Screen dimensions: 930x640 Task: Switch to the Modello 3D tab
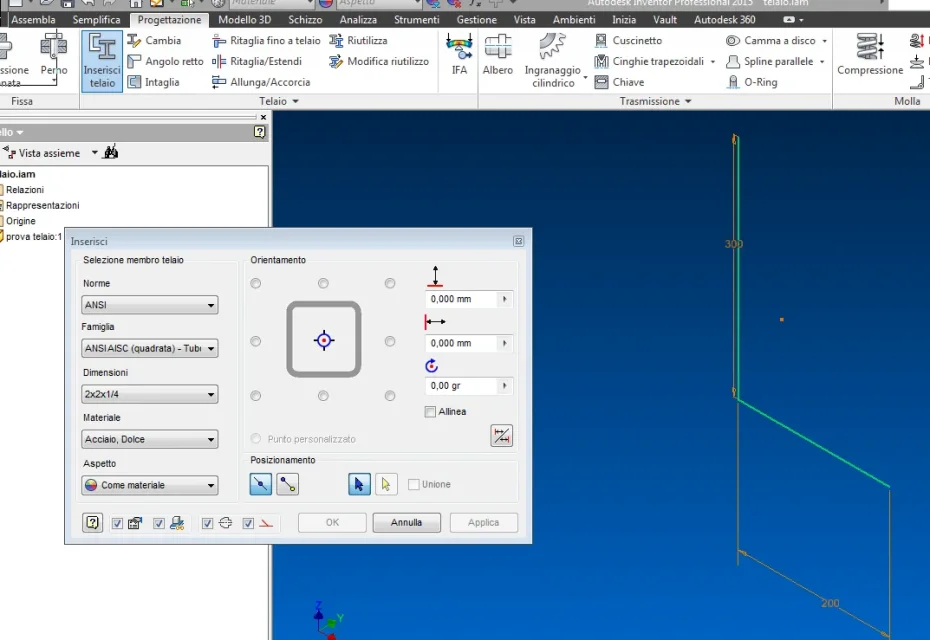[x=244, y=20]
